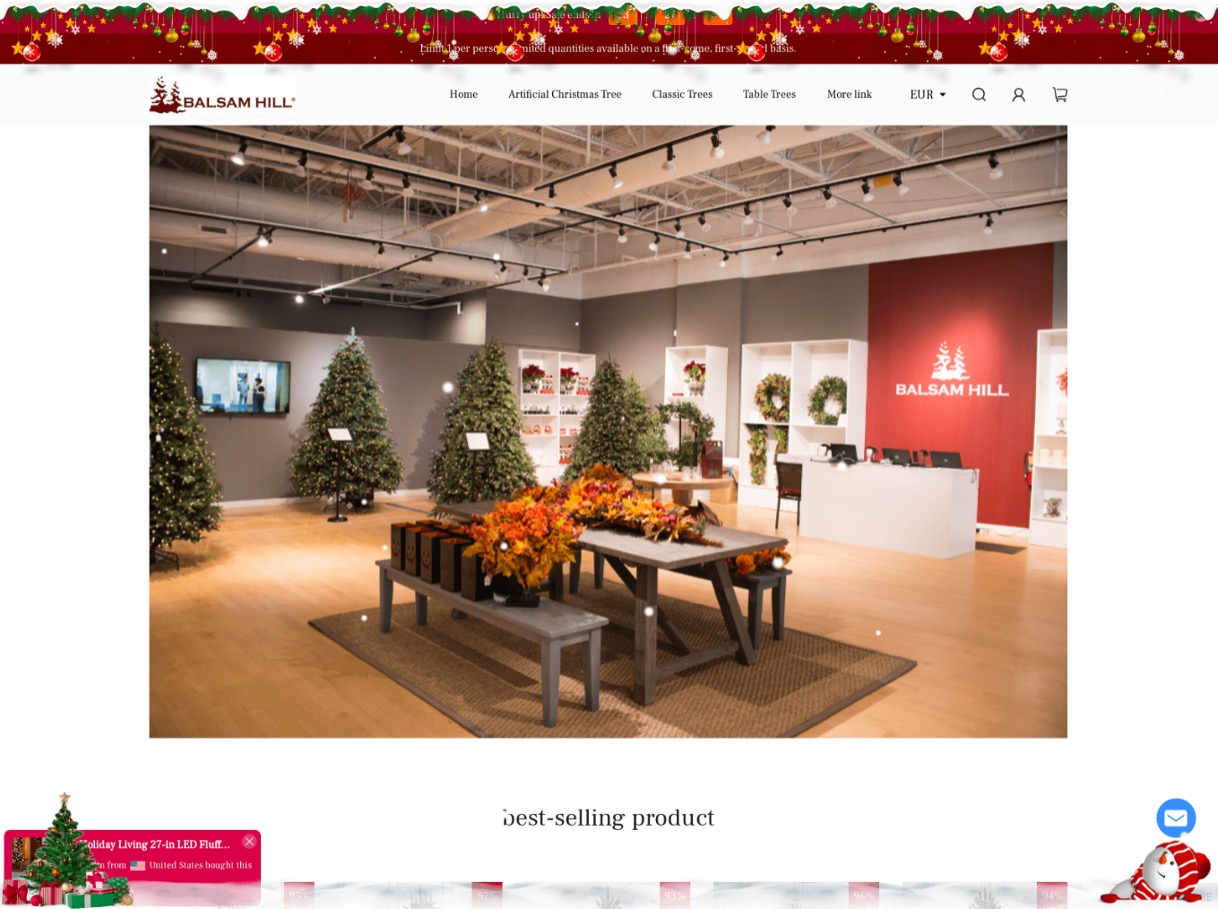Click the best-selling product heading
This screenshot has width=1218, height=909.
[x=608, y=818]
